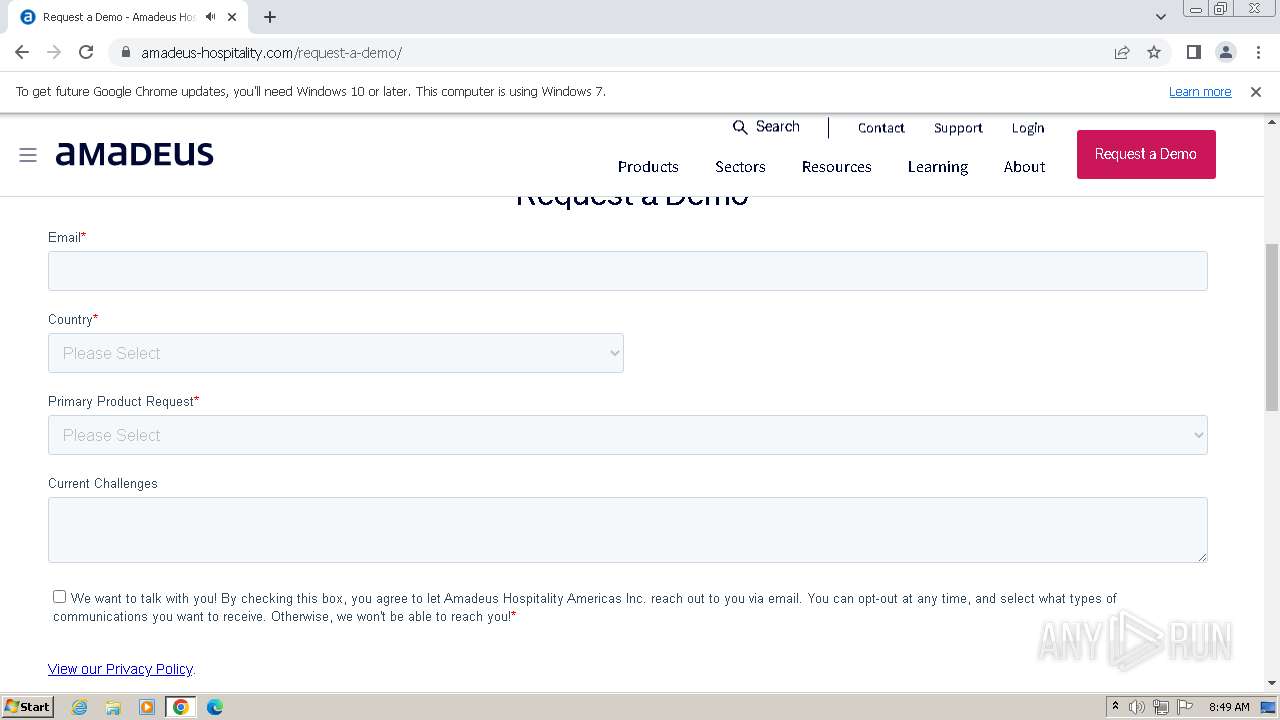This screenshot has height=720, width=1280.
Task: Open the hamburger menu beside Amadeus logo
Action: pyautogui.click(x=28, y=155)
